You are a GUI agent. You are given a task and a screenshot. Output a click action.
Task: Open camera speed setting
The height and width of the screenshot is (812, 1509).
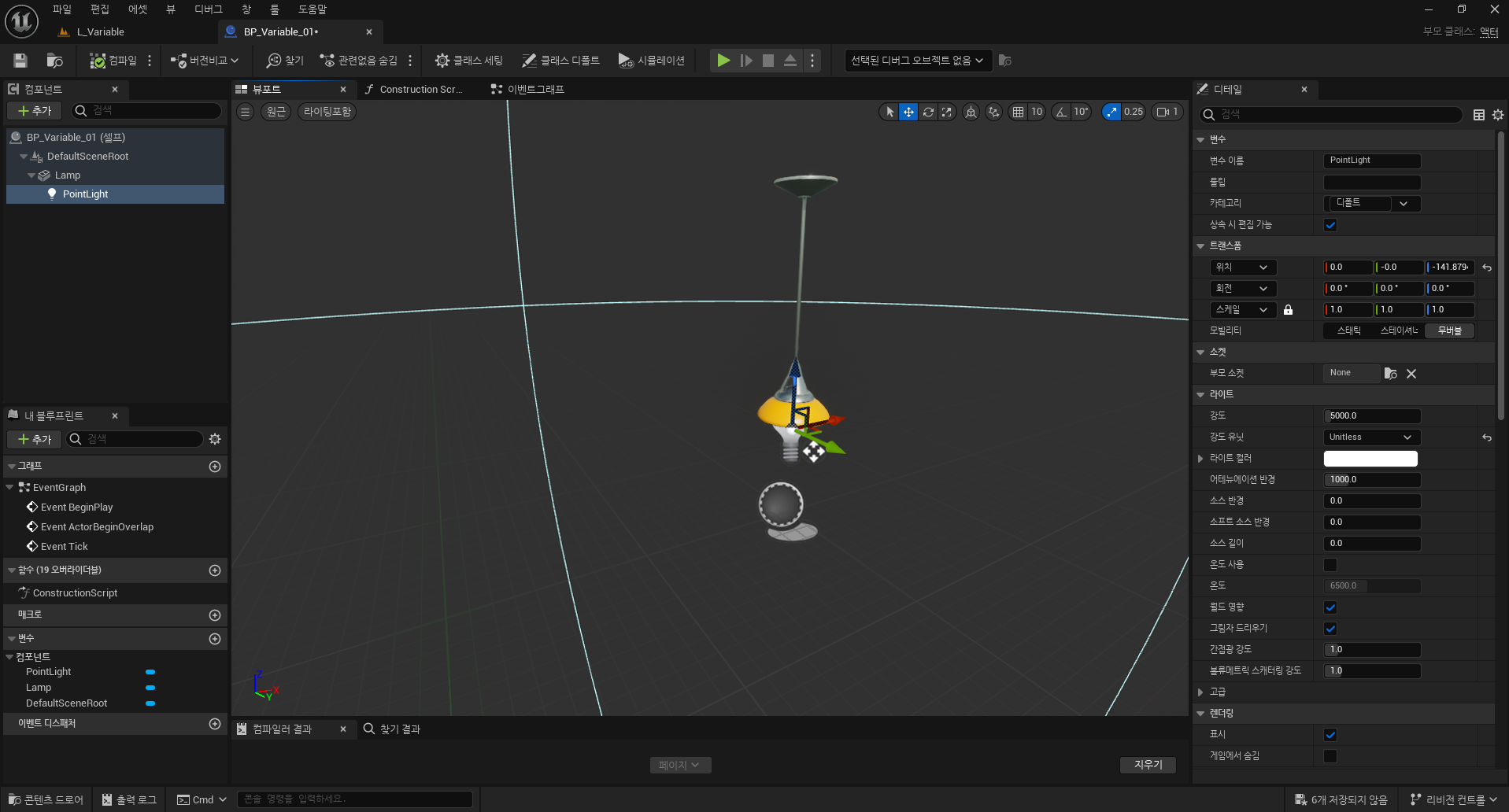(1167, 112)
